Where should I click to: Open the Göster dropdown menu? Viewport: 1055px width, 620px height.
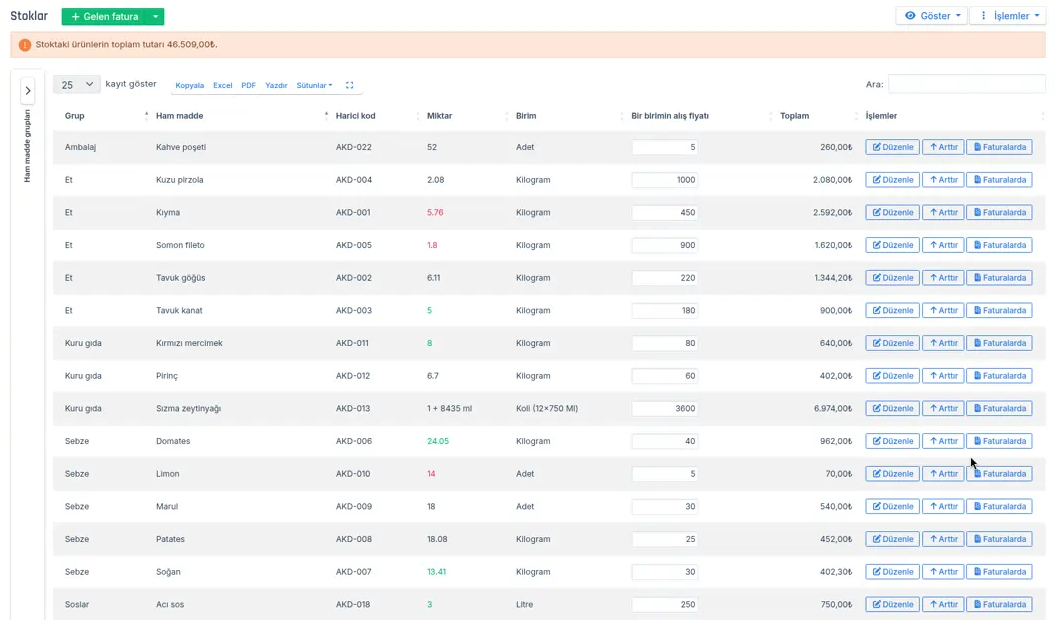coord(931,16)
